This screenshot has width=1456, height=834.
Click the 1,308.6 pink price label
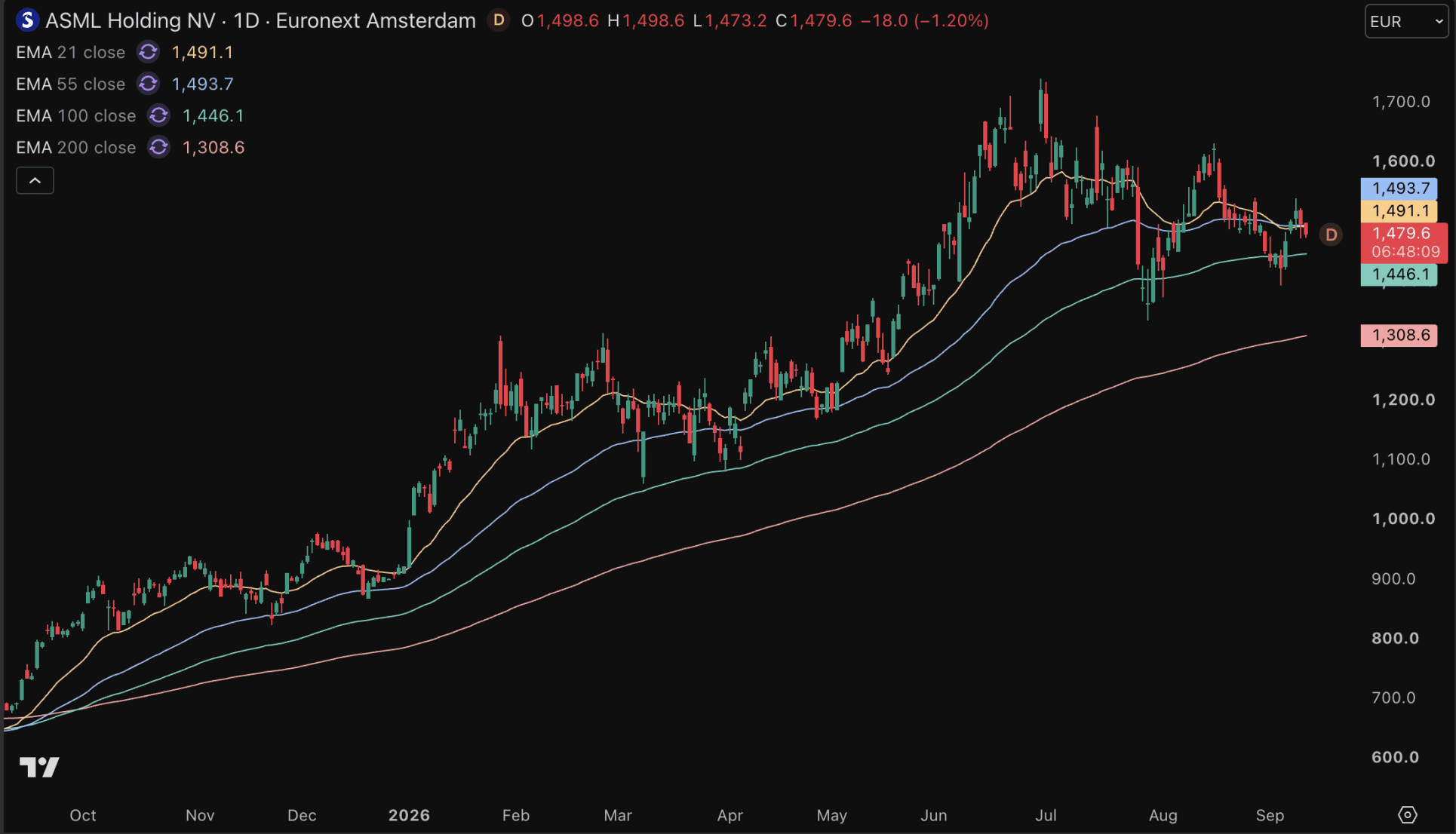pyautogui.click(x=1399, y=335)
